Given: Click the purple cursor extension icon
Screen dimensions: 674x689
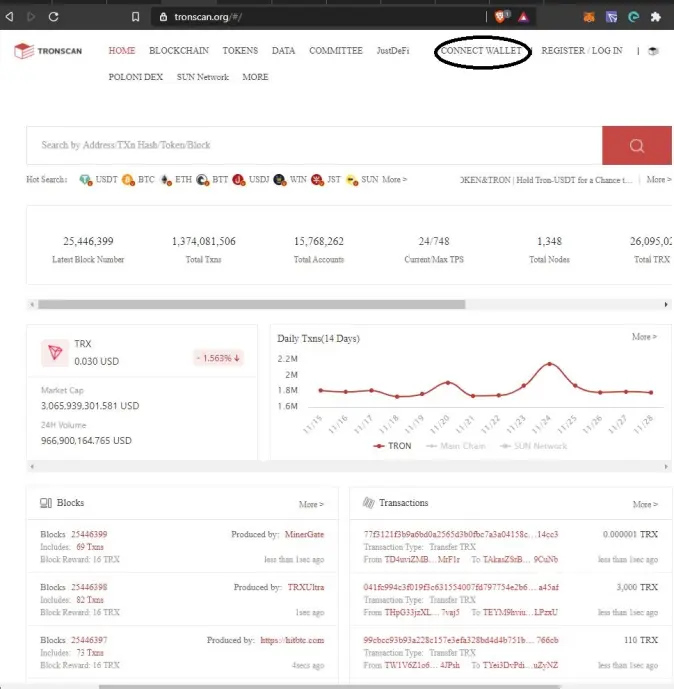Looking at the screenshot, I should (x=611, y=17).
